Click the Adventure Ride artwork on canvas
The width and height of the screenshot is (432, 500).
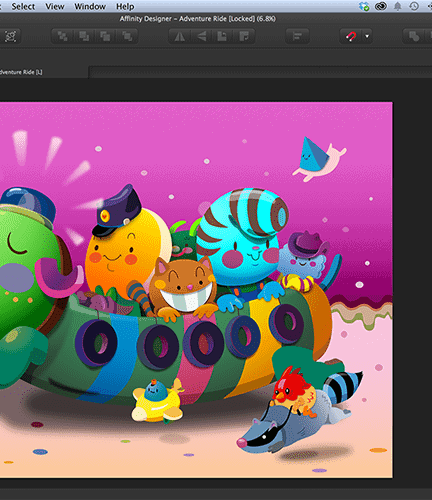coord(196,290)
